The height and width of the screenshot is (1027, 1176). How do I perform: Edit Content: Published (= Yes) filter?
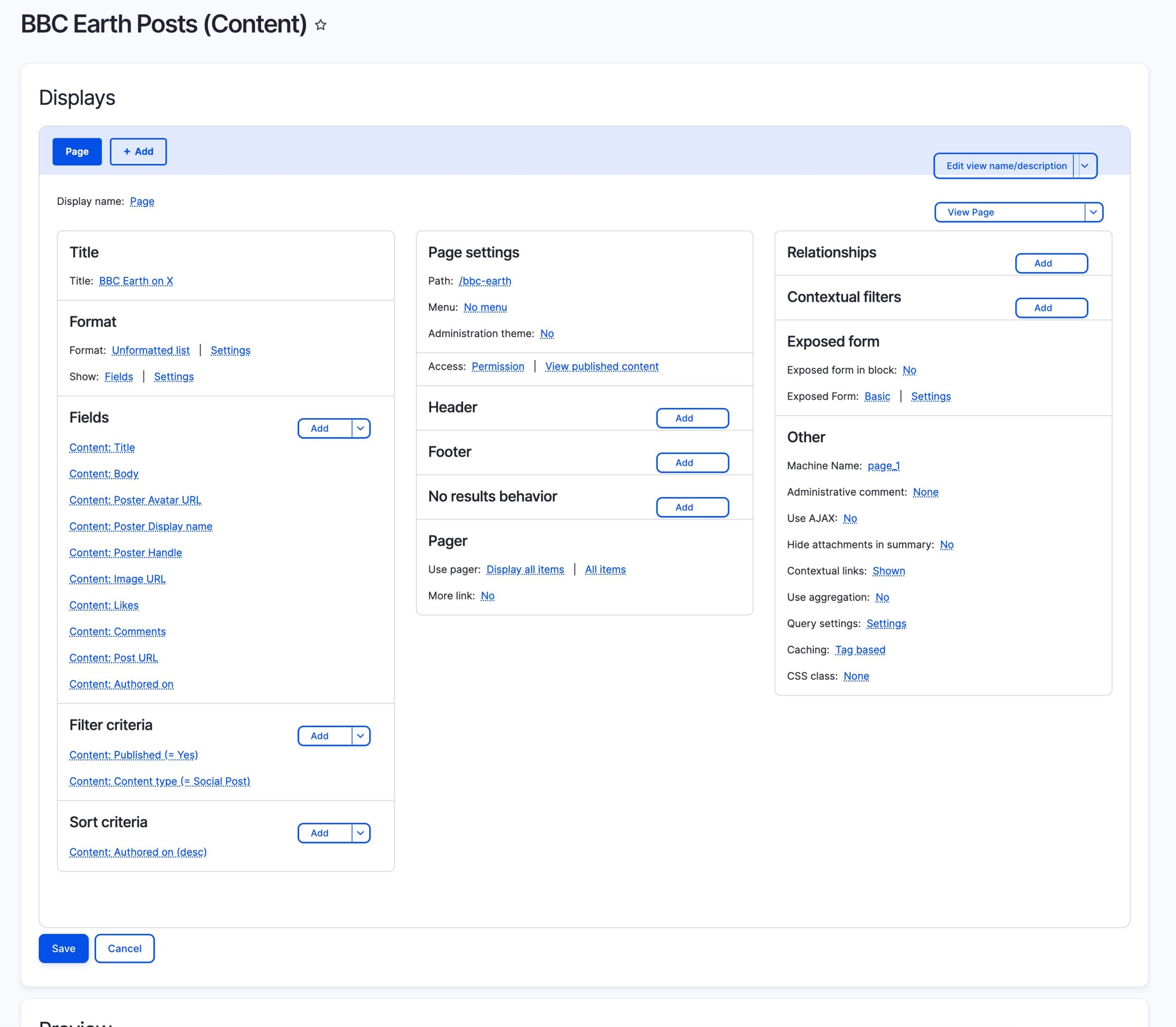[x=134, y=756]
